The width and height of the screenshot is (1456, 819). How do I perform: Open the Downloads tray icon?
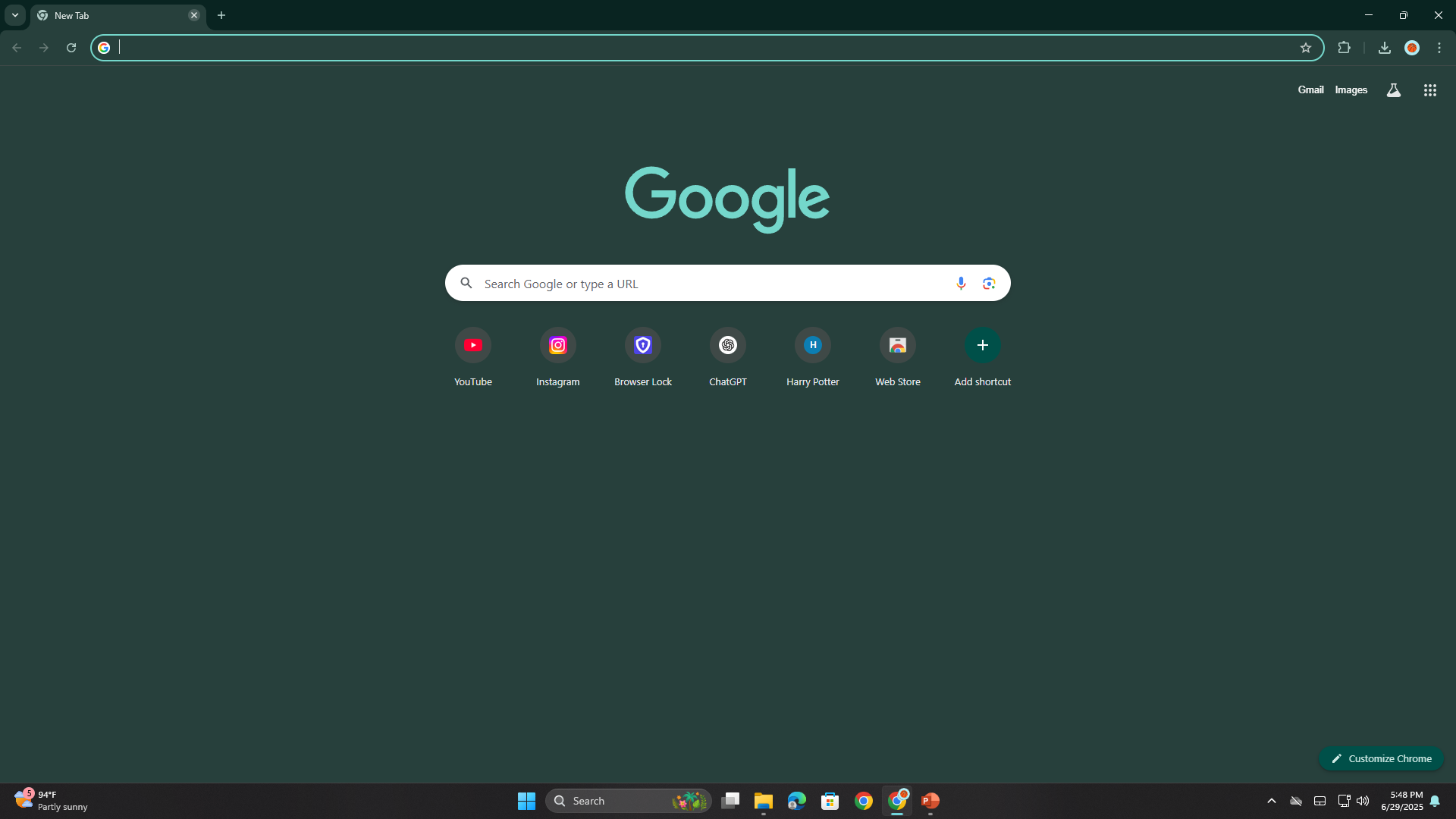pos(1385,48)
